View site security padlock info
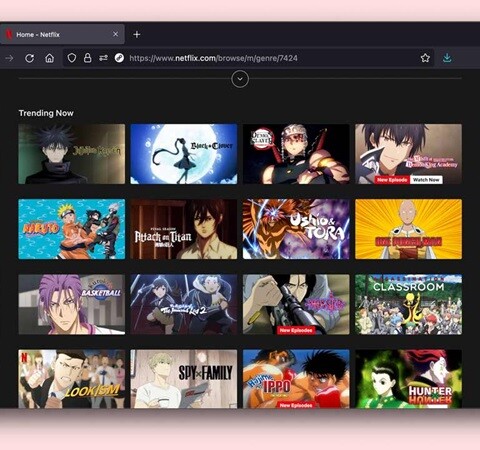 [x=88, y=58]
